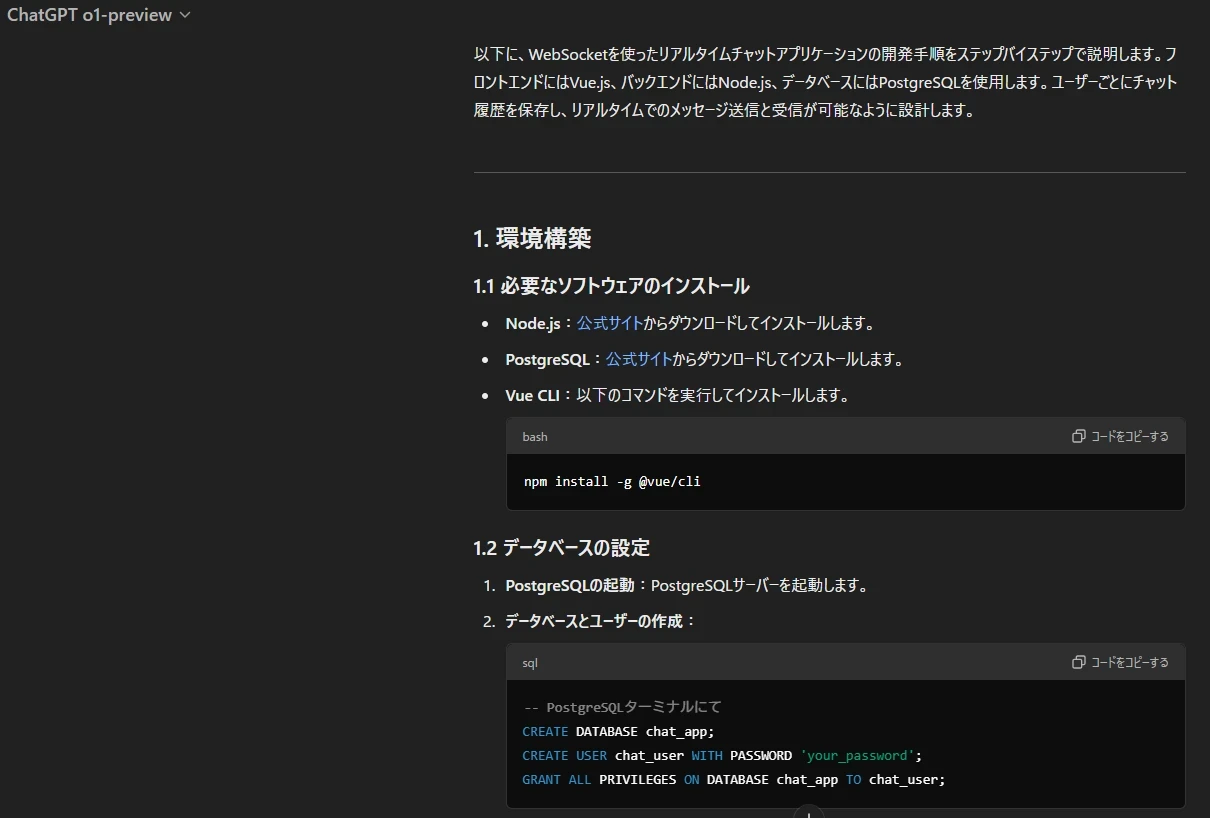
Task: Click the comment line -- PostgreSQLターミナルにて
Action: coord(622,707)
